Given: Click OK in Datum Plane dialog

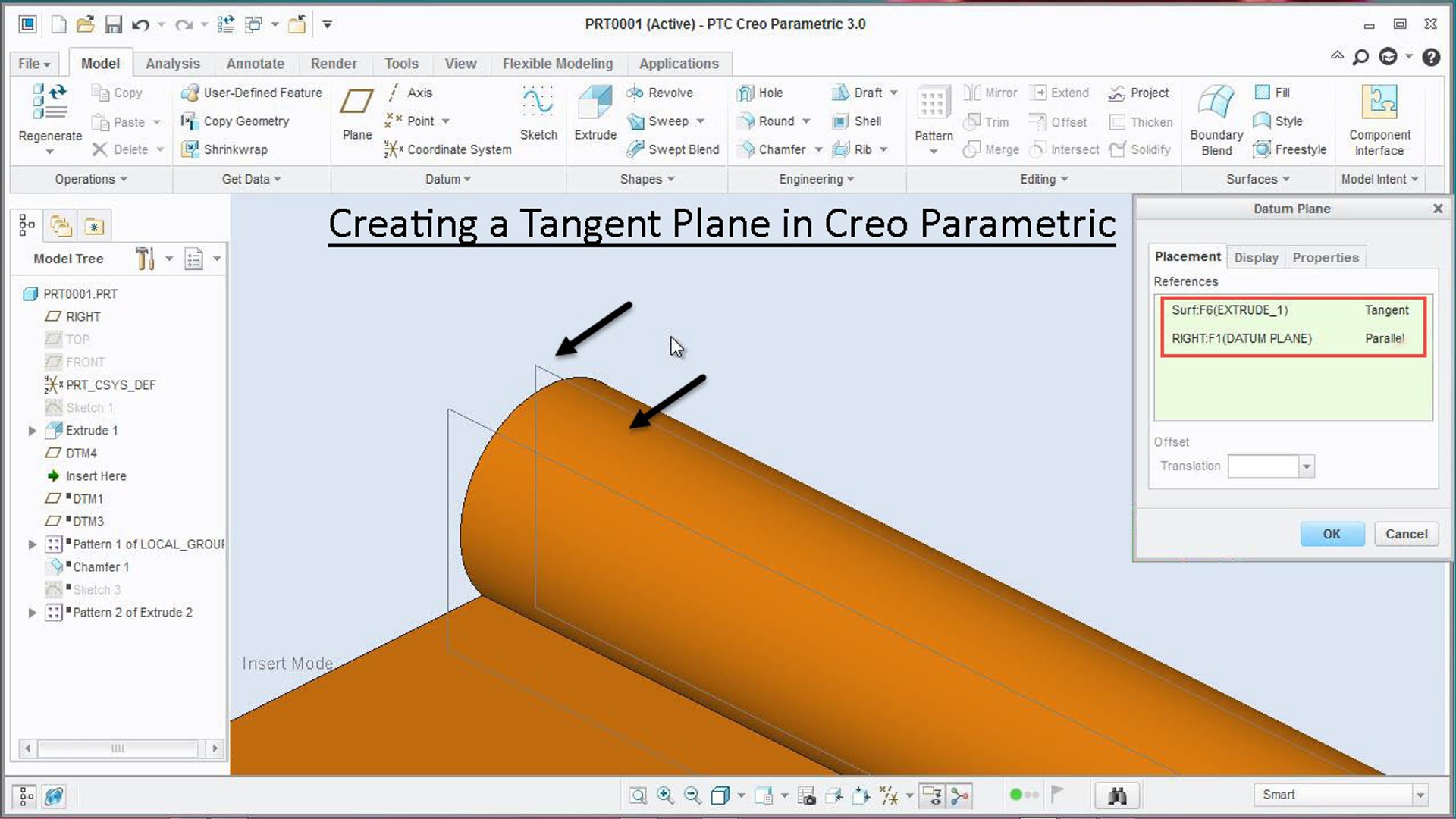Looking at the screenshot, I should pyautogui.click(x=1332, y=534).
